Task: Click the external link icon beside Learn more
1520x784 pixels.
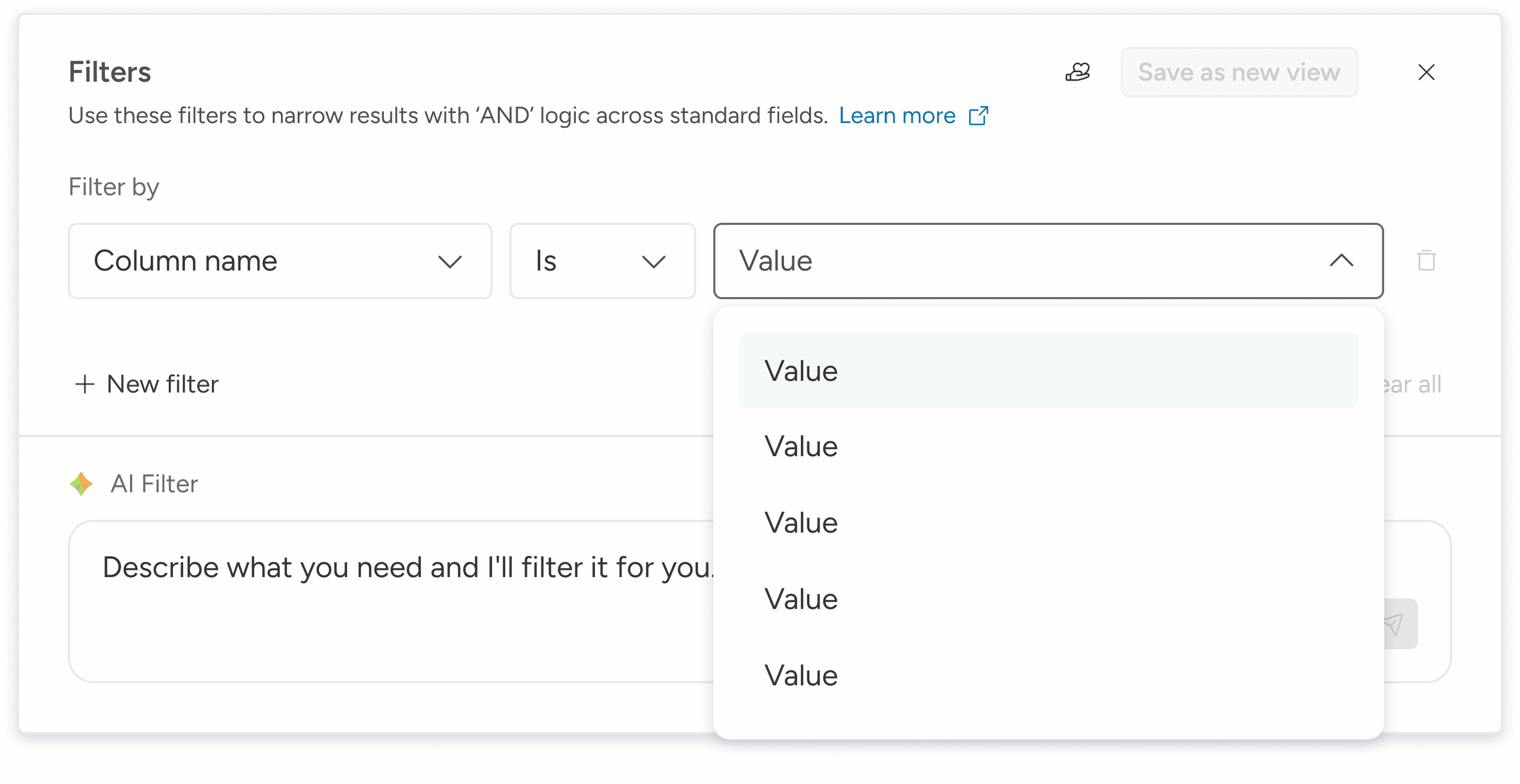Action: 978,116
